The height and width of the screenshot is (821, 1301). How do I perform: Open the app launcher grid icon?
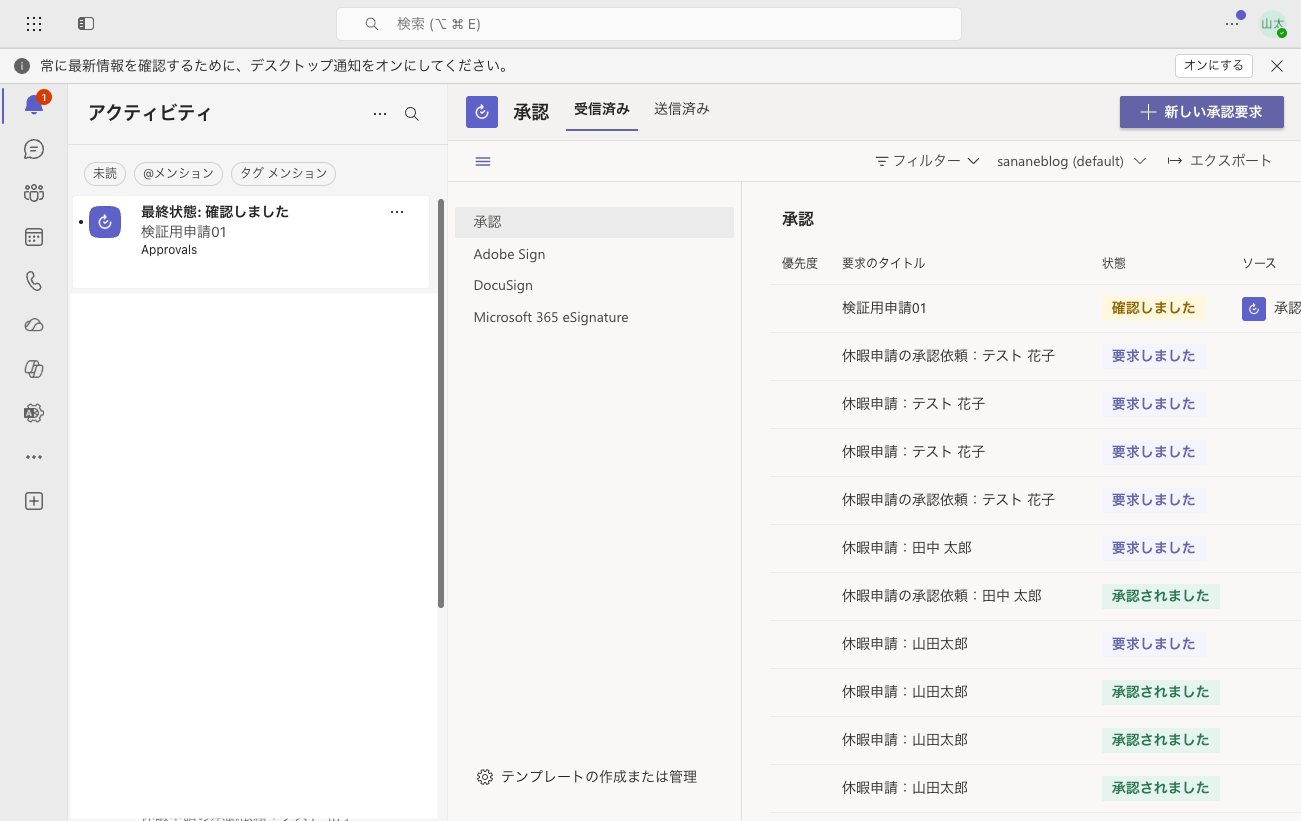click(34, 23)
